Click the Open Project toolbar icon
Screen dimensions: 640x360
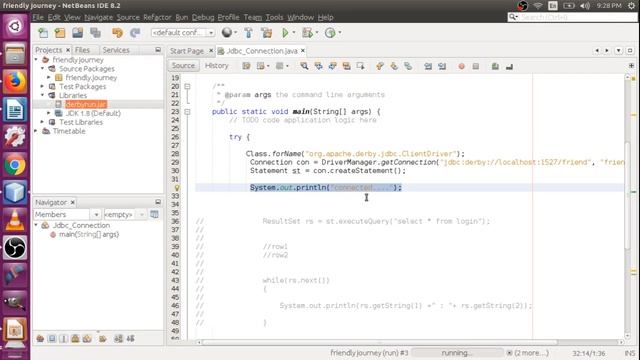point(78,33)
